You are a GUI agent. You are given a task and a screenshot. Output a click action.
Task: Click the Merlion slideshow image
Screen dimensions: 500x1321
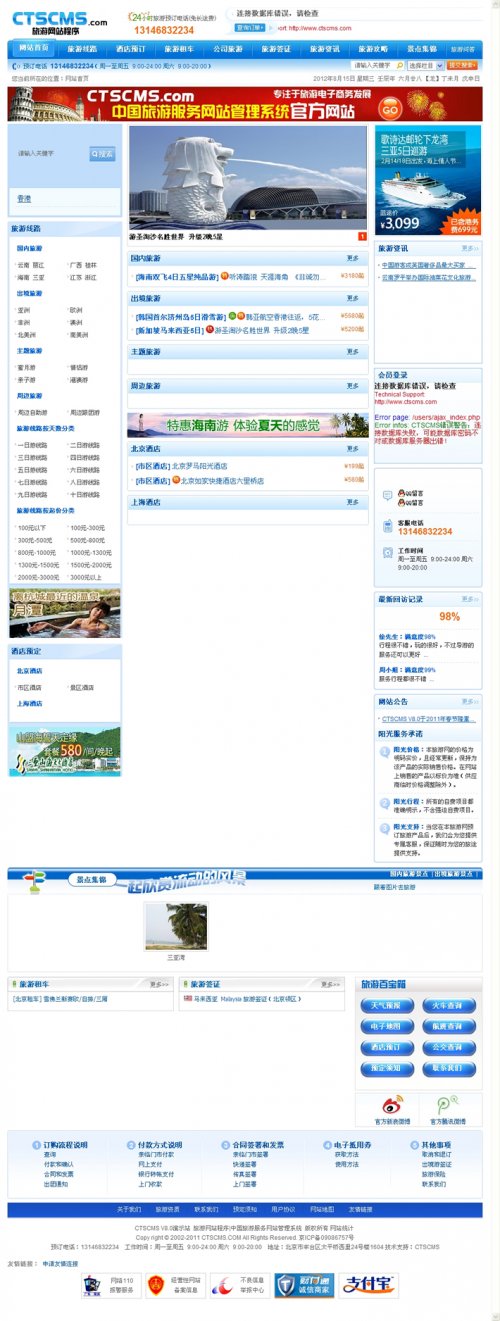pyautogui.click(x=248, y=177)
